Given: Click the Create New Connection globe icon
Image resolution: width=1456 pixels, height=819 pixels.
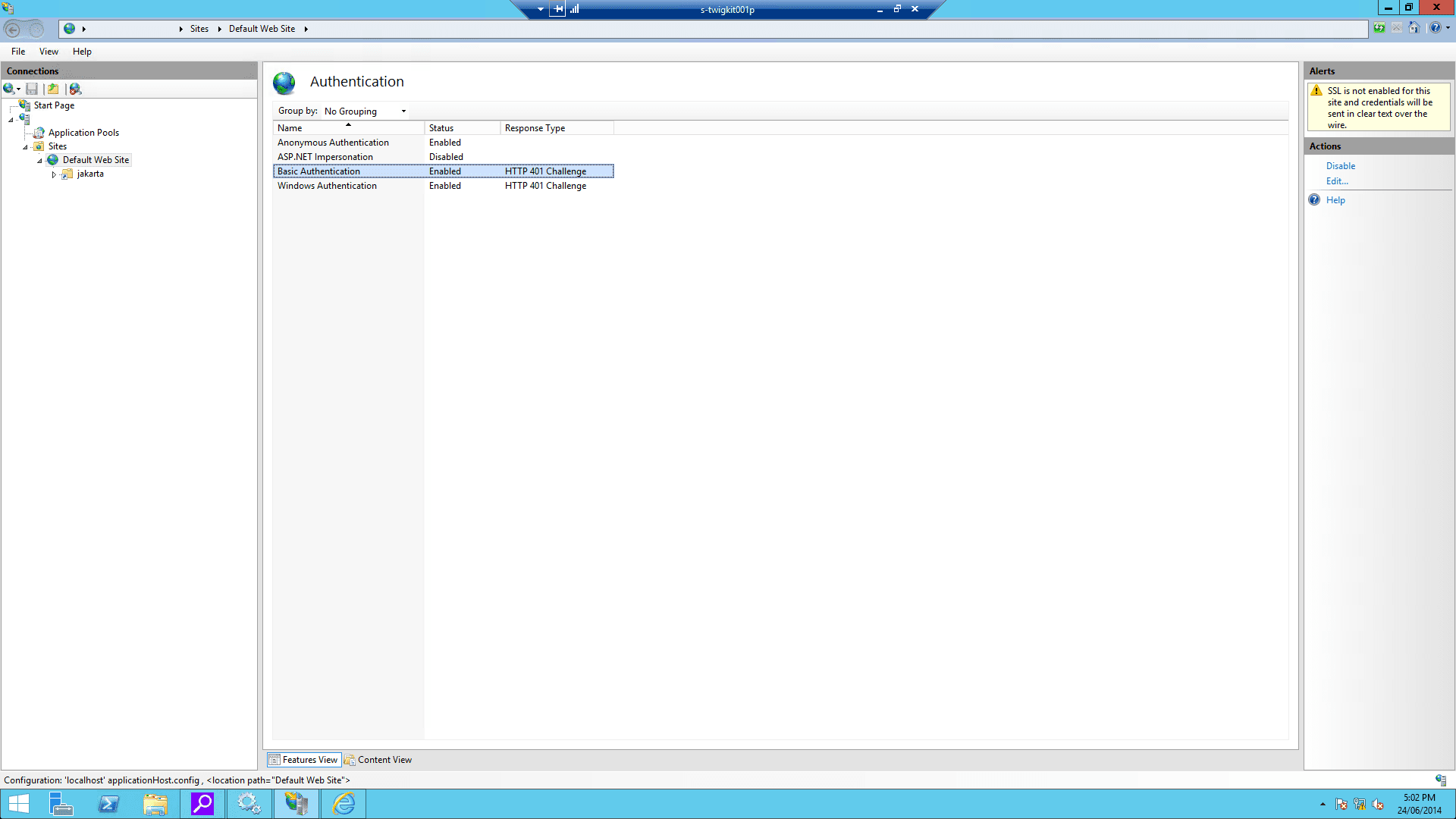Looking at the screenshot, I should 9,89.
